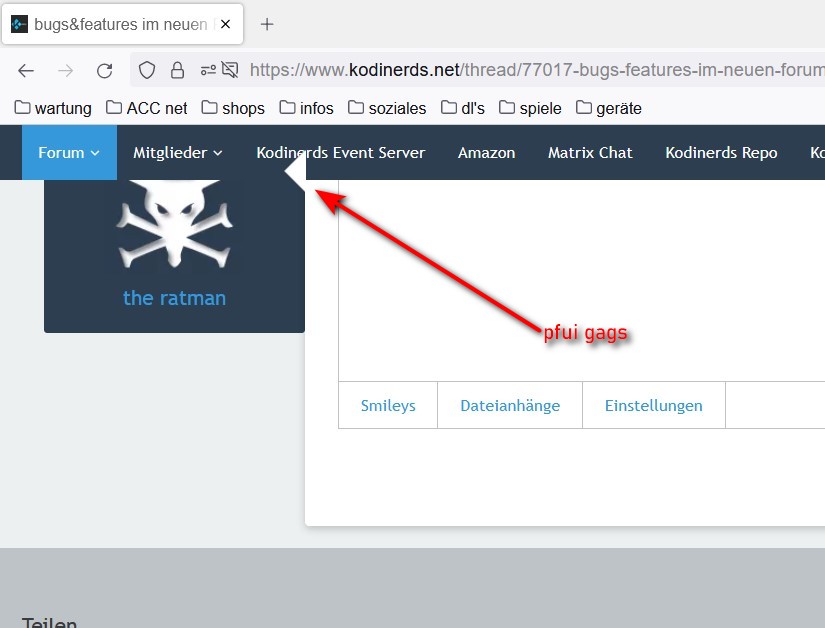Open the Amazon navigation link
Screen dimensions: 825x628
(486, 153)
